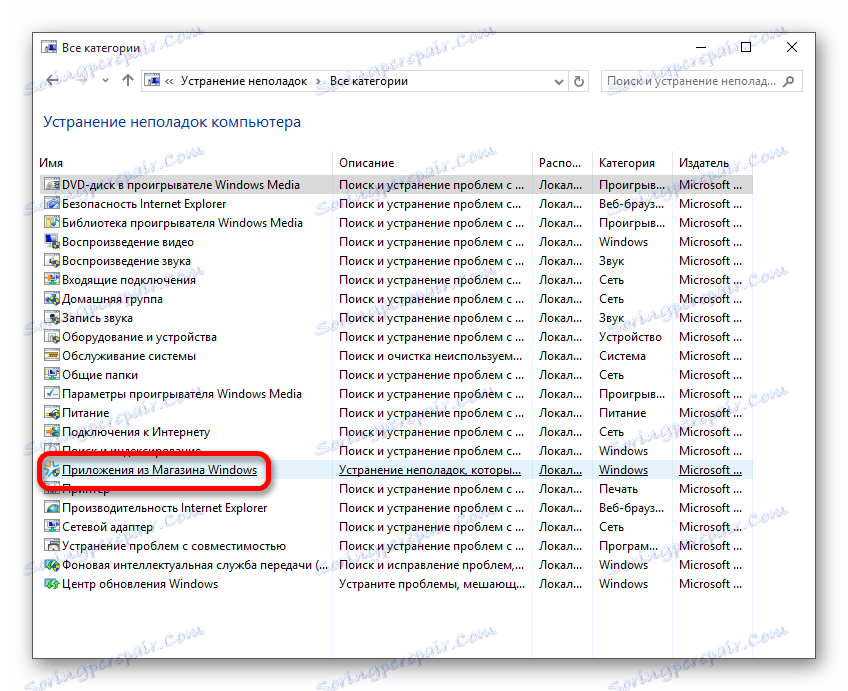The image size is (848, 691).
Task: Click the Воспроизведение видео row icon
Action: tap(51, 242)
